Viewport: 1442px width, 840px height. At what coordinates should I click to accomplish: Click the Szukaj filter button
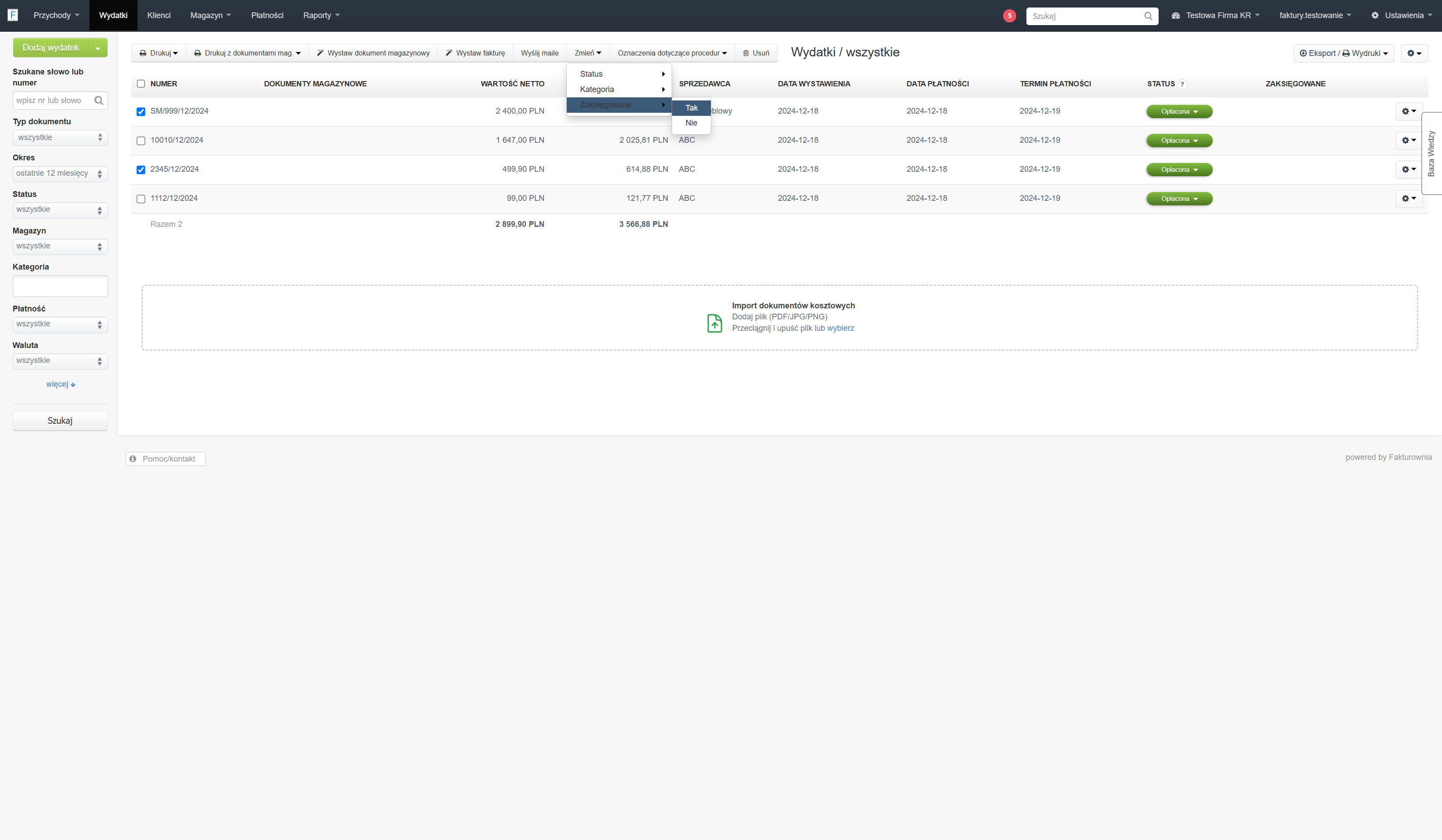(x=60, y=421)
